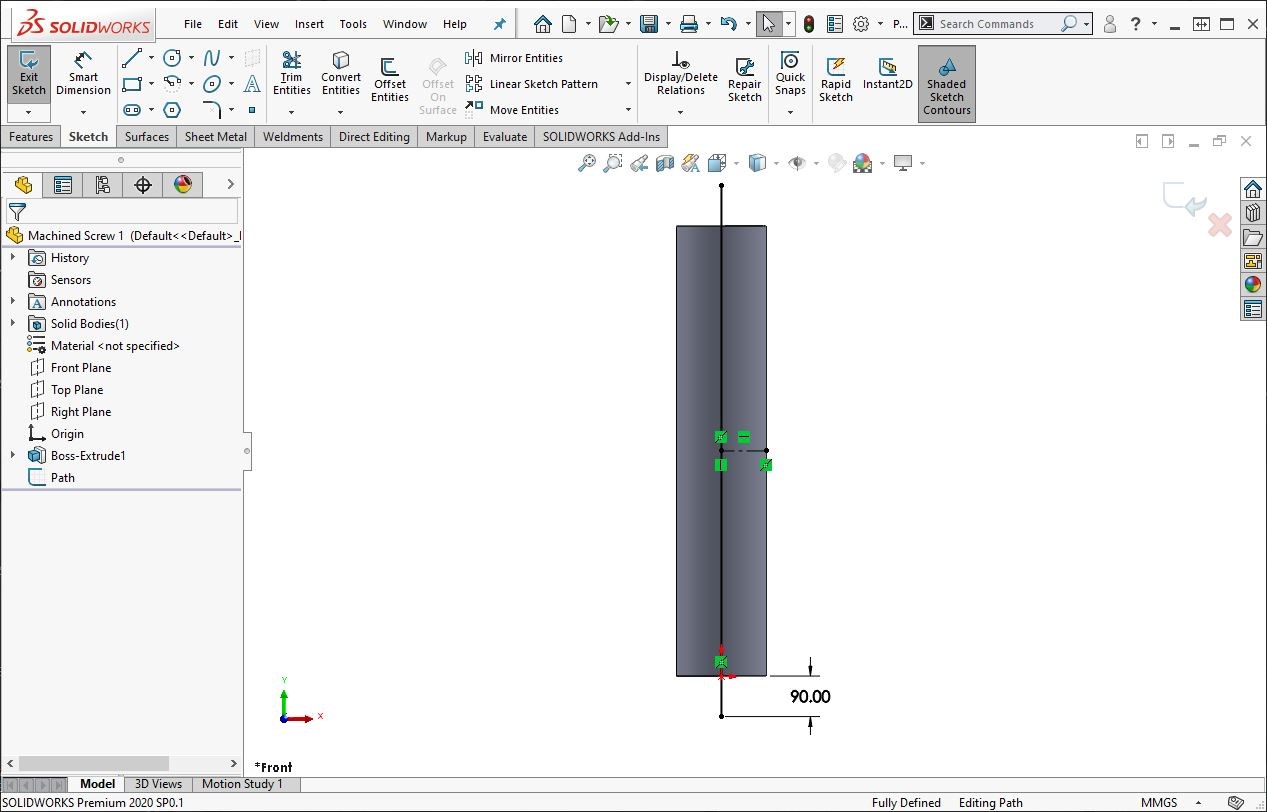Open the Appearances color ball tab
1267x812 pixels.
coord(182,184)
